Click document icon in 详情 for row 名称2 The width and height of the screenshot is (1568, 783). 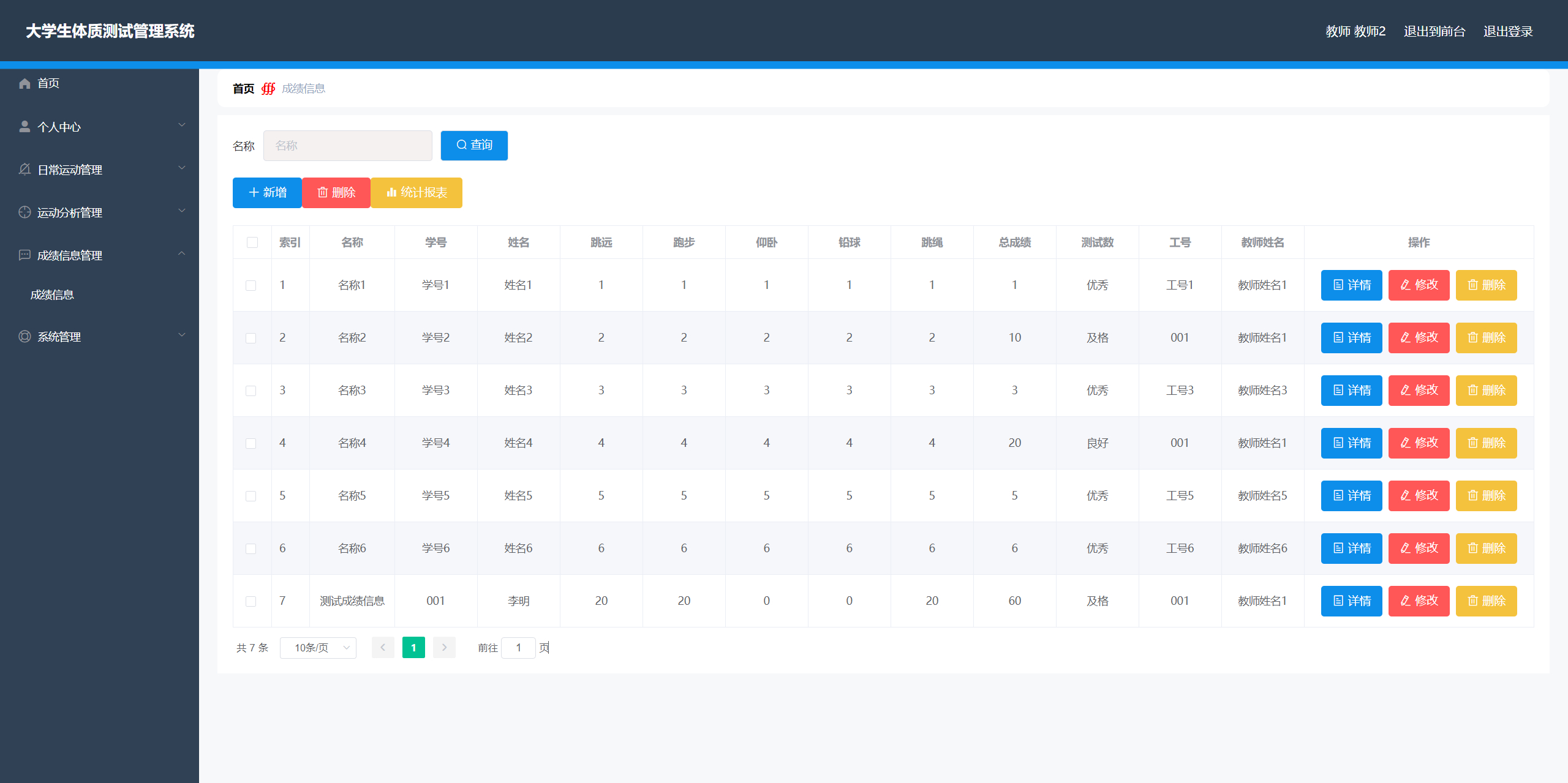(1338, 337)
